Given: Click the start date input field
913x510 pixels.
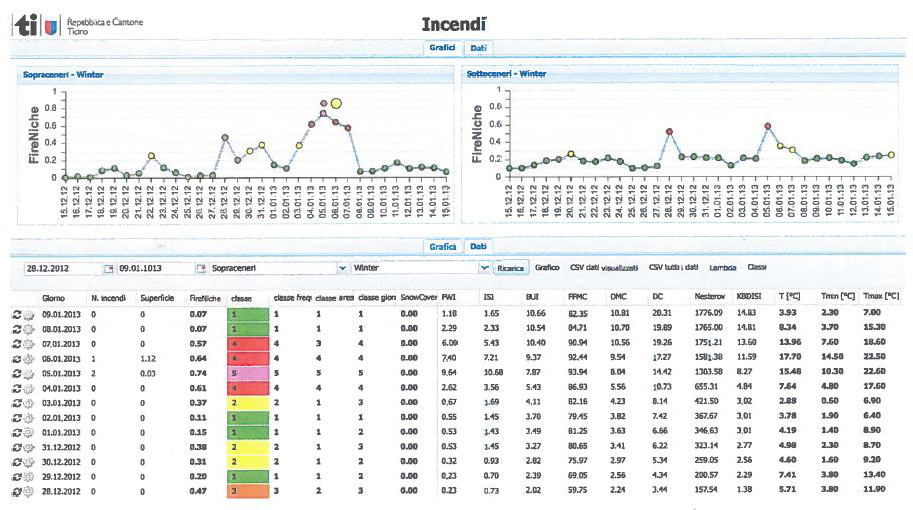Looking at the screenshot, I should (61, 268).
